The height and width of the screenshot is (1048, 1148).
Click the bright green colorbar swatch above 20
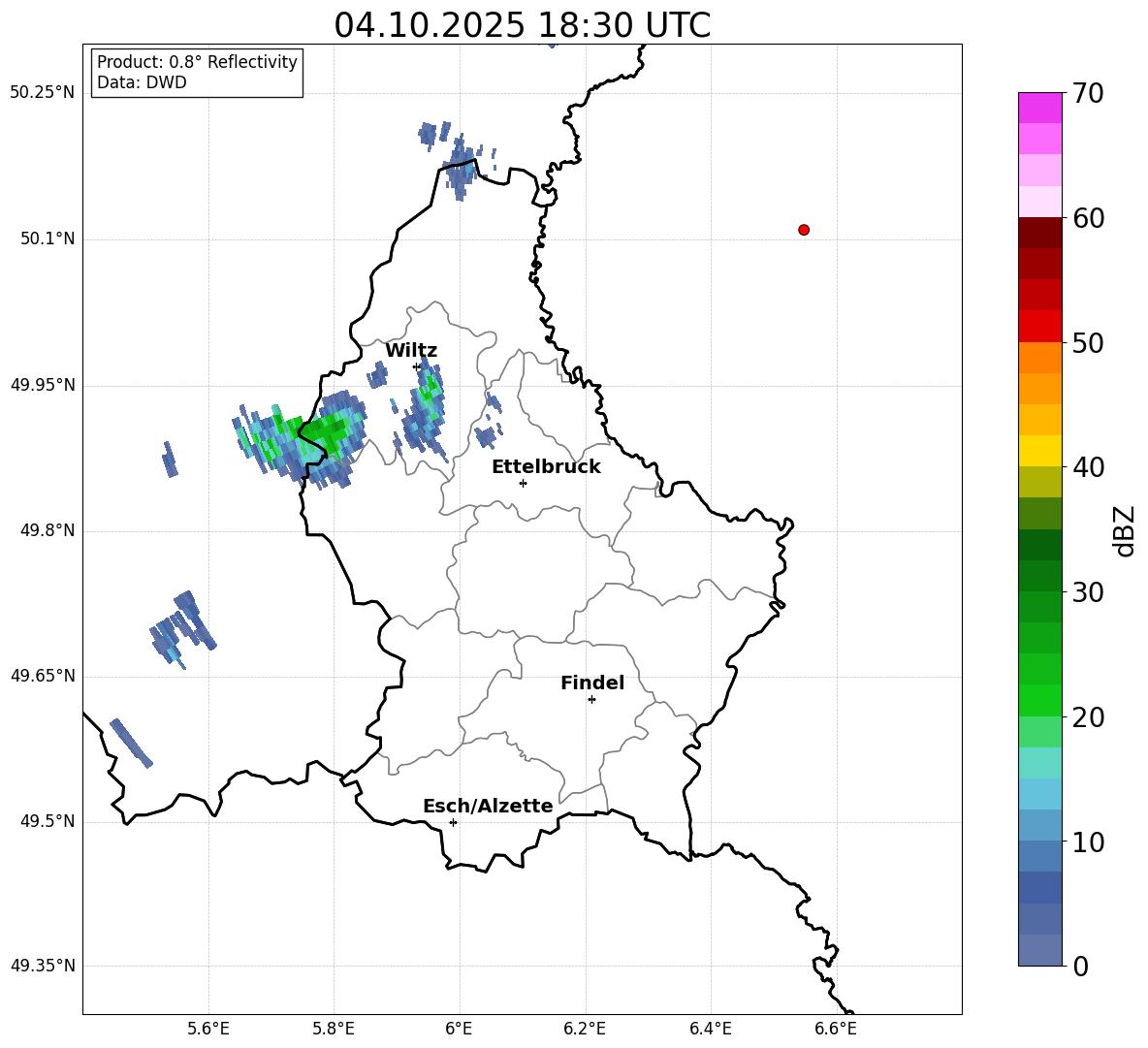tap(1040, 700)
